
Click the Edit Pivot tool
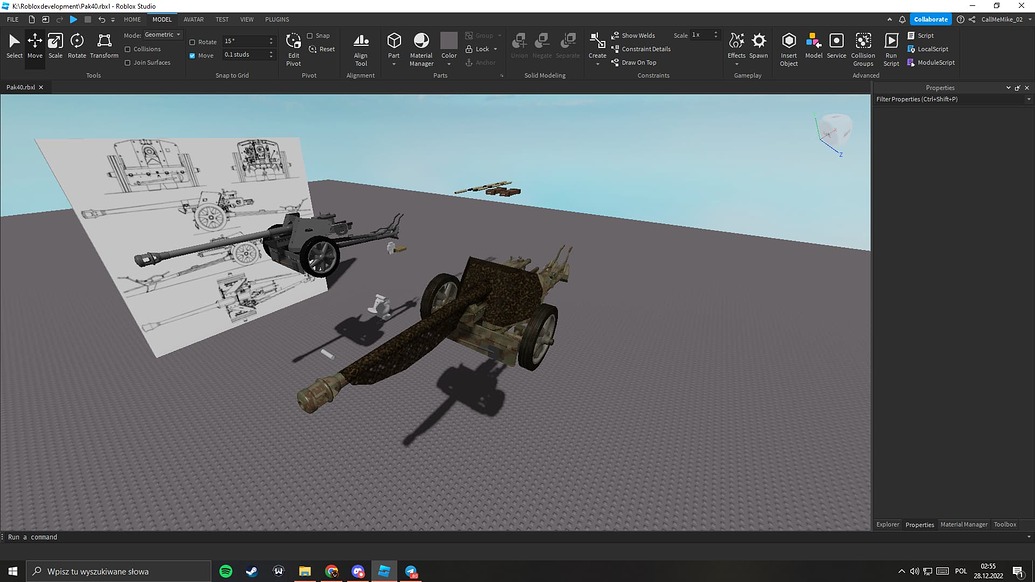[293, 45]
